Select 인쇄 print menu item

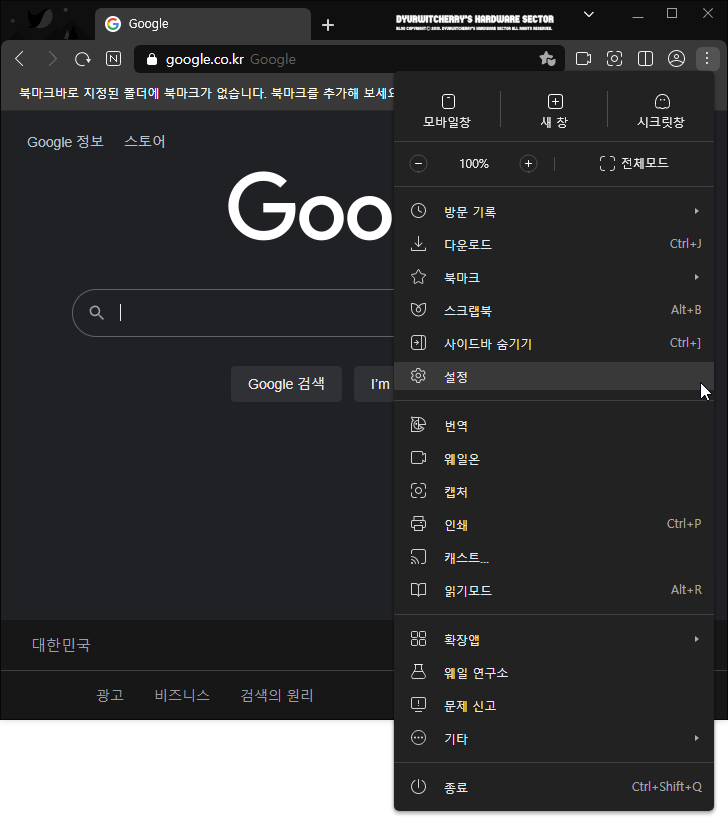(554, 524)
